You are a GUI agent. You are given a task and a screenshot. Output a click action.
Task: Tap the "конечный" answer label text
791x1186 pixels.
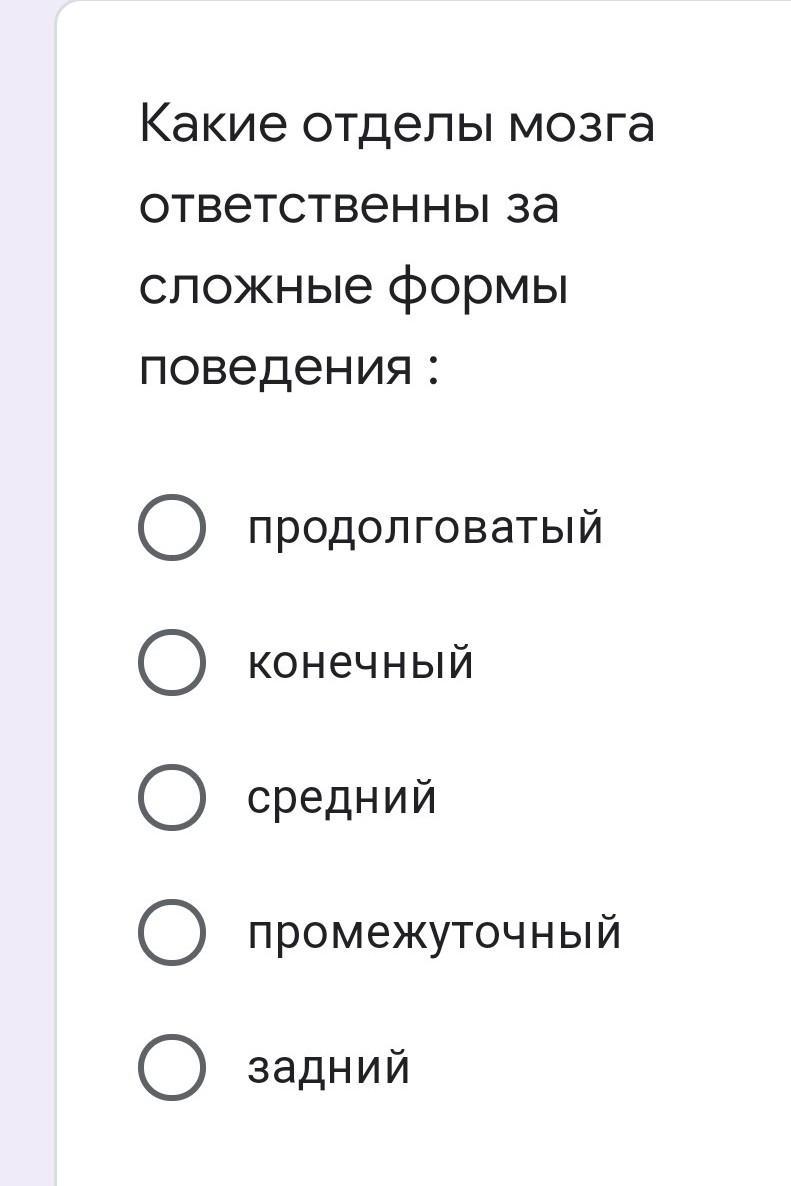click(360, 662)
